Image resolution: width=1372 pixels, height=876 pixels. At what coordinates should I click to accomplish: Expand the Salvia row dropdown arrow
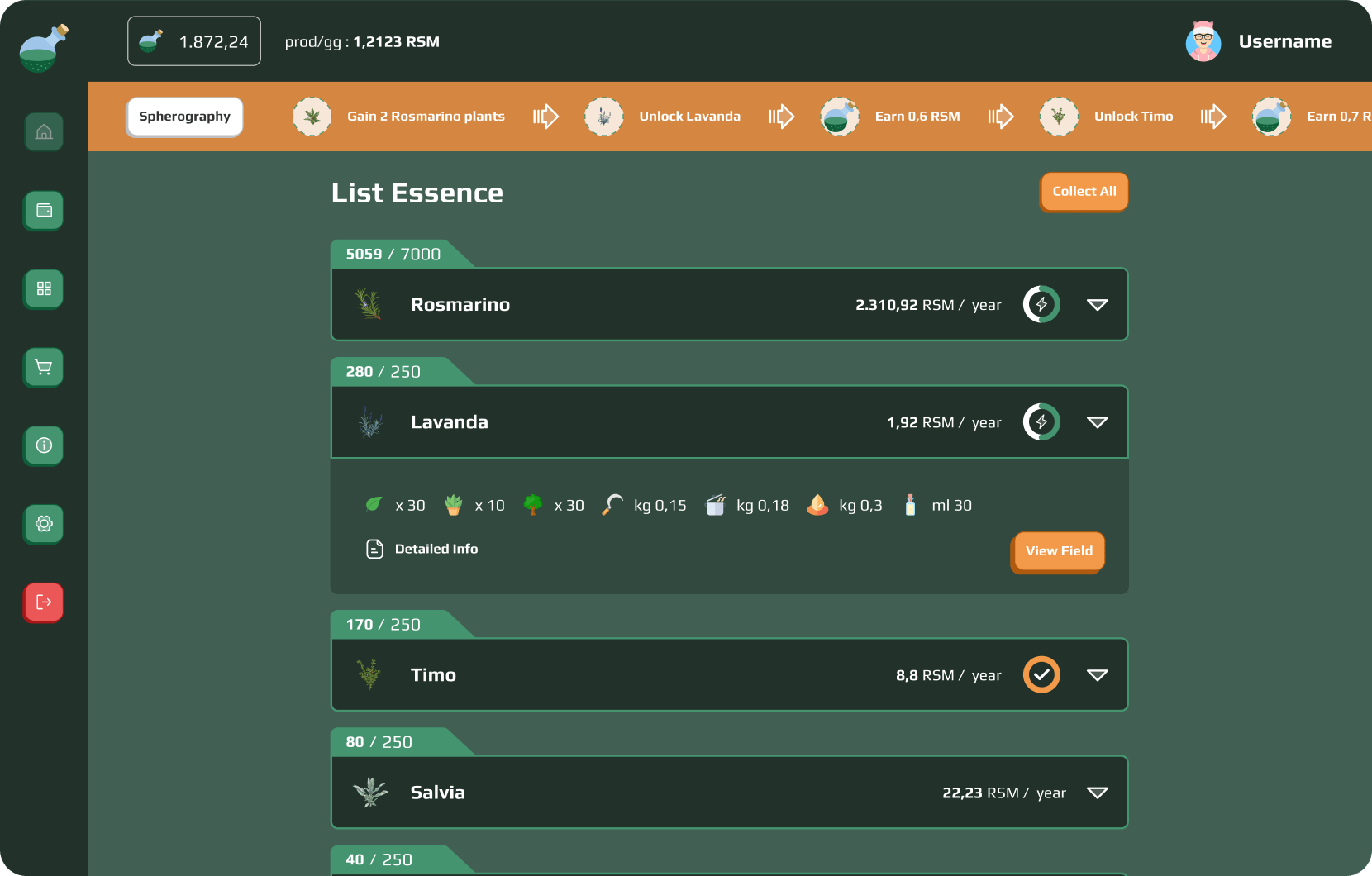pyautogui.click(x=1097, y=793)
